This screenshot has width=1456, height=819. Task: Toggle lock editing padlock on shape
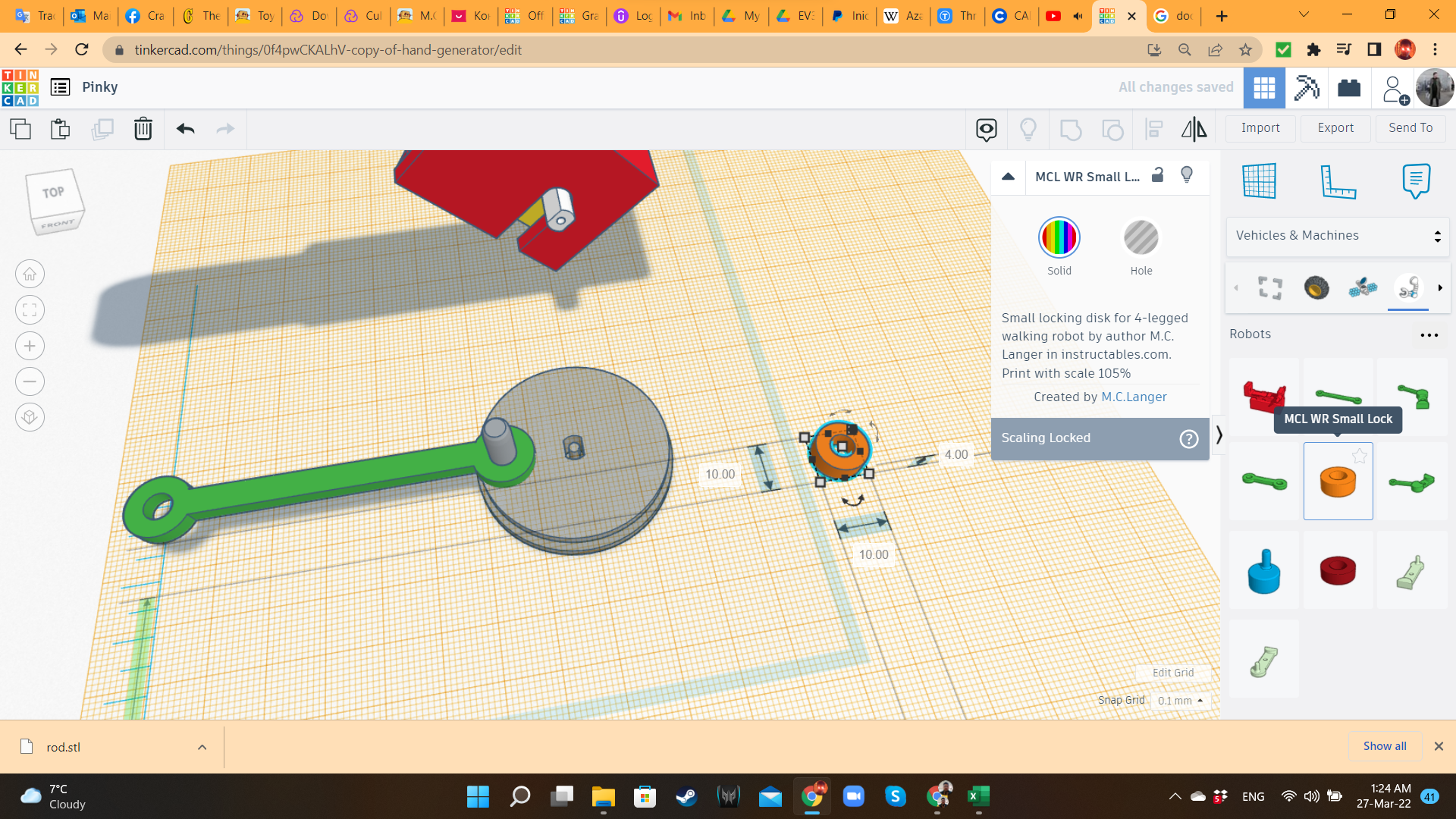[1158, 175]
